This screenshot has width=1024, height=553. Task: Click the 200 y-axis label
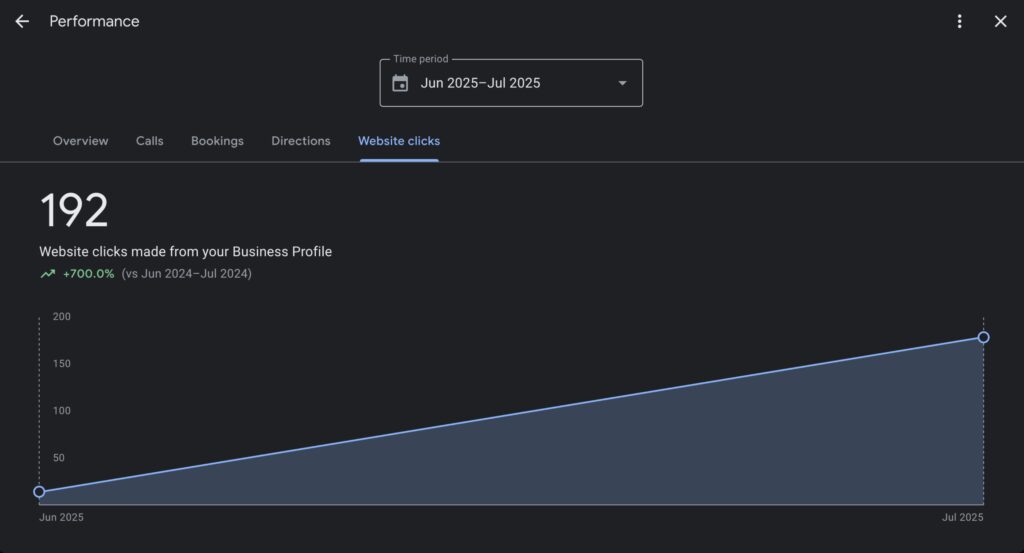click(x=61, y=317)
